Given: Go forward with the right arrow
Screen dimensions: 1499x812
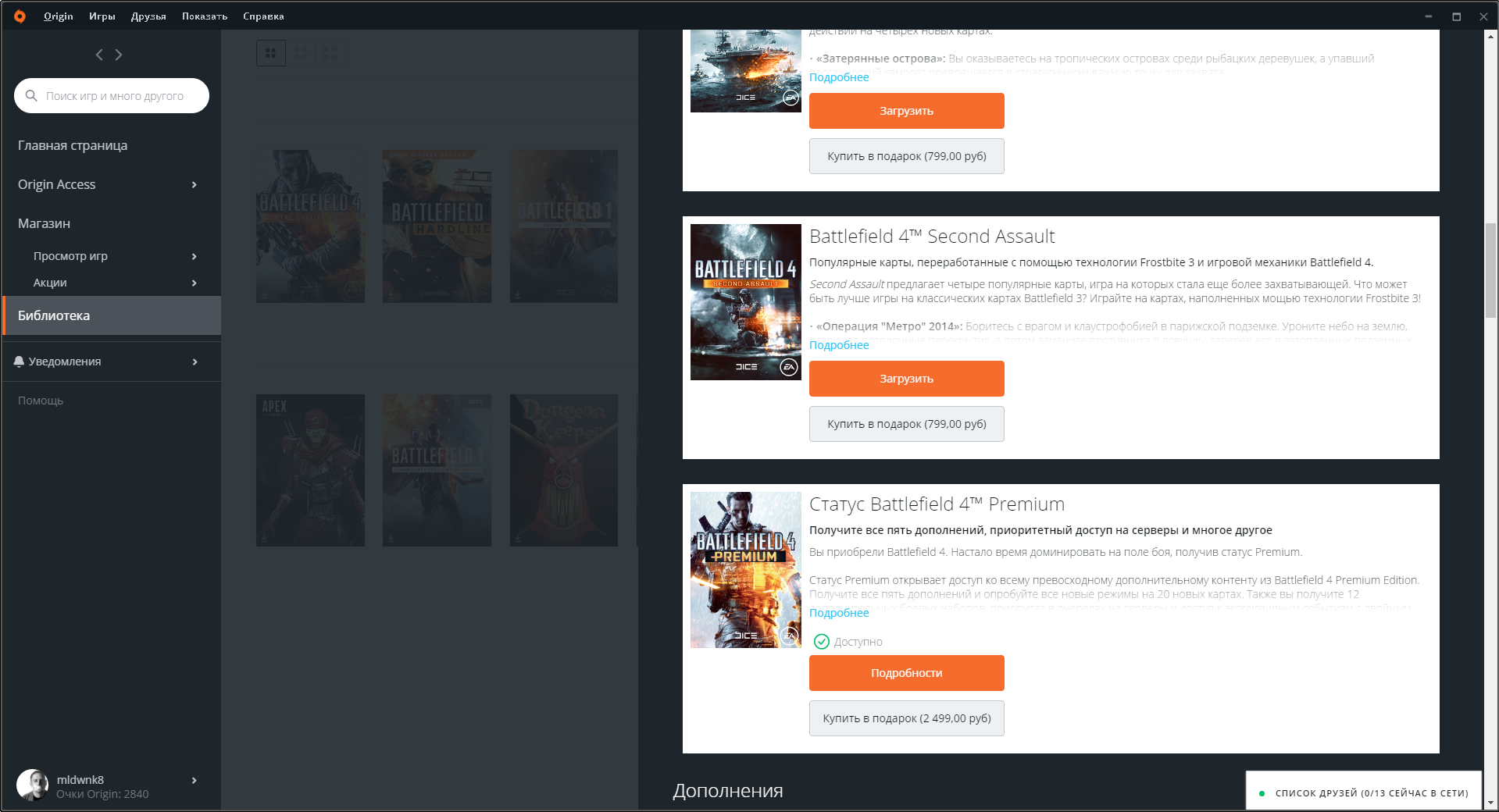Looking at the screenshot, I should [x=119, y=55].
